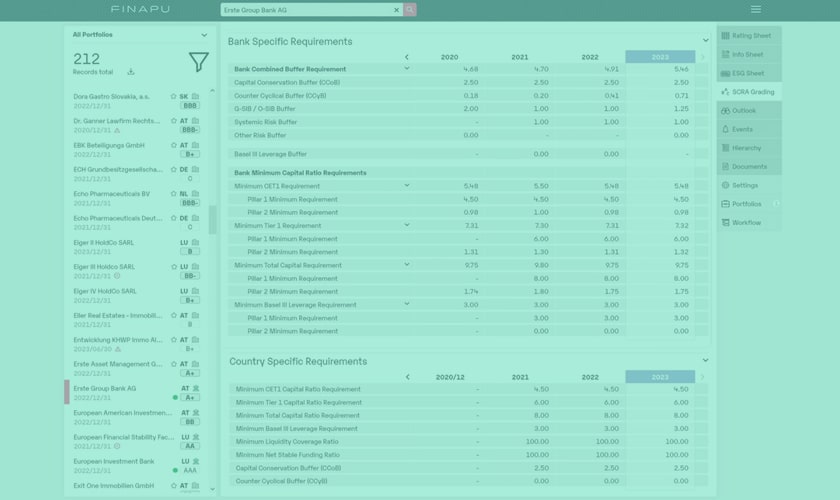Click the A+ rating badge of Erste Group
The width and height of the screenshot is (840, 500).
tap(190, 398)
